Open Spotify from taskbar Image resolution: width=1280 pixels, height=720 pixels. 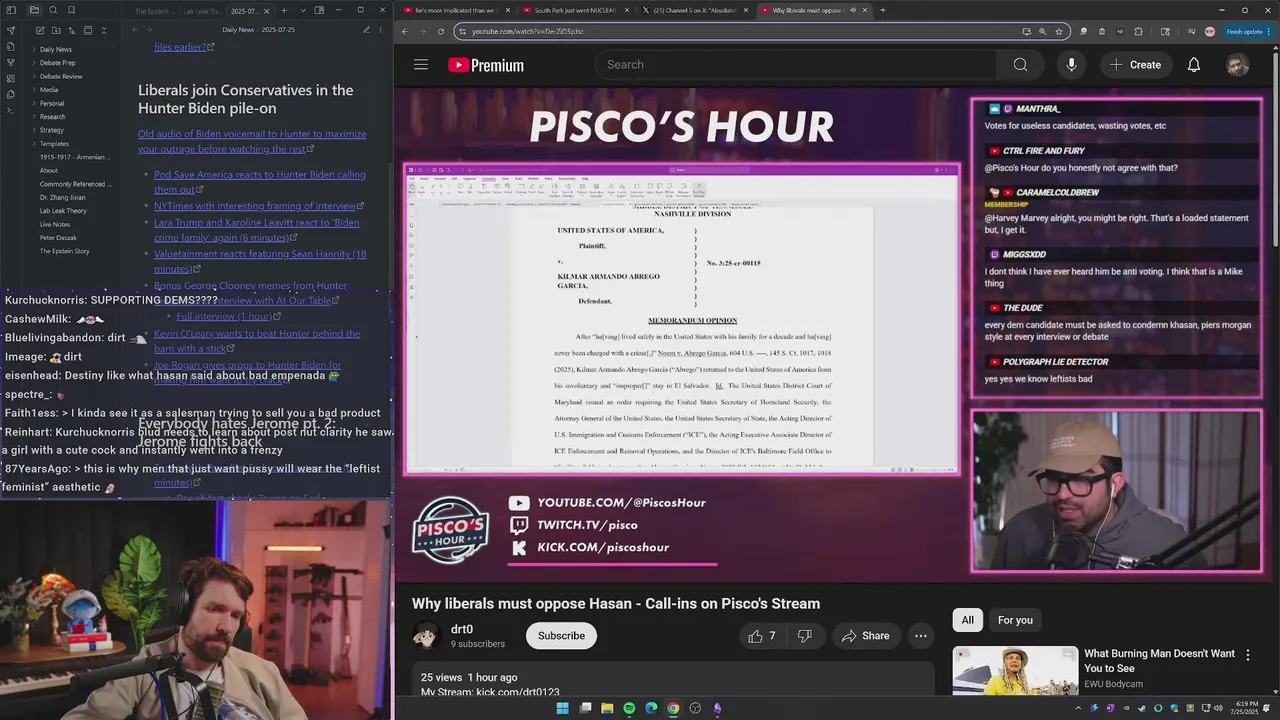[x=629, y=708]
